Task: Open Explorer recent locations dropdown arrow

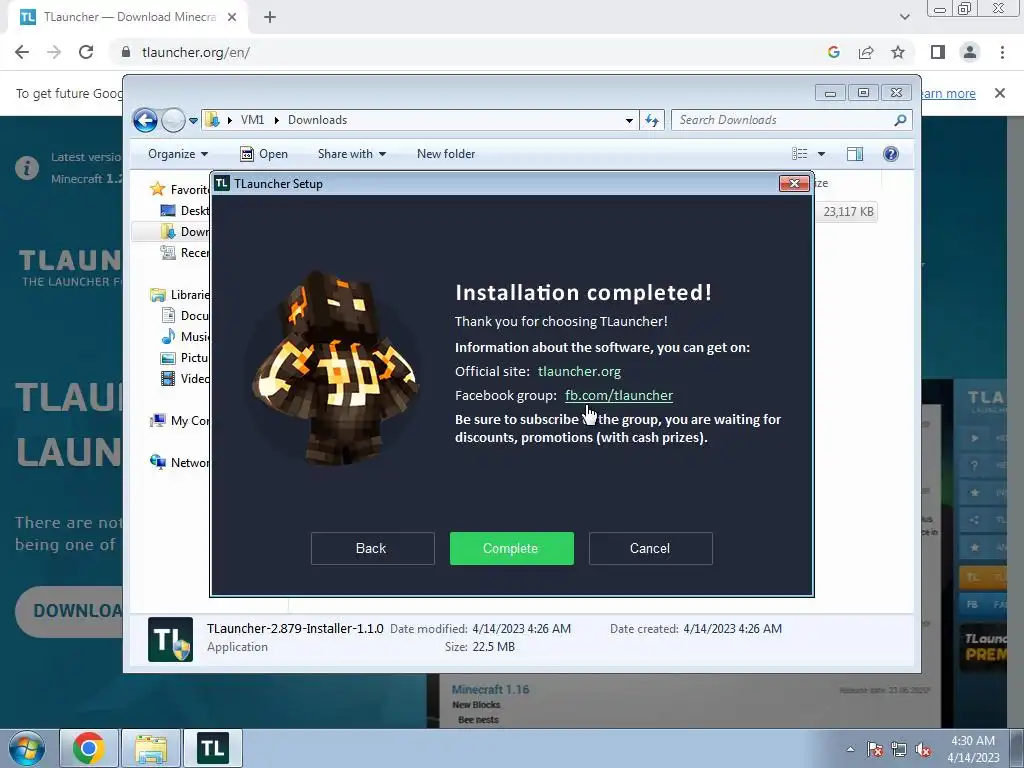Action: (193, 120)
